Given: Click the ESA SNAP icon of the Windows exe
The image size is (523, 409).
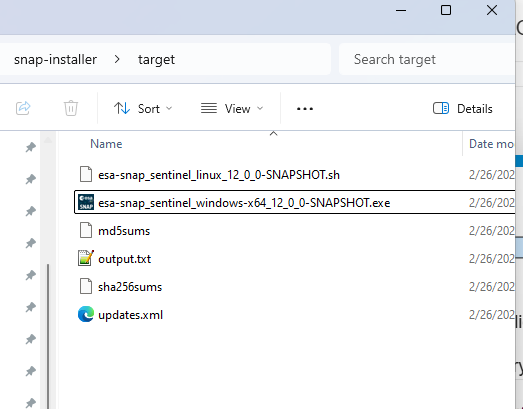Looking at the screenshot, I should (x=86, y=202).
